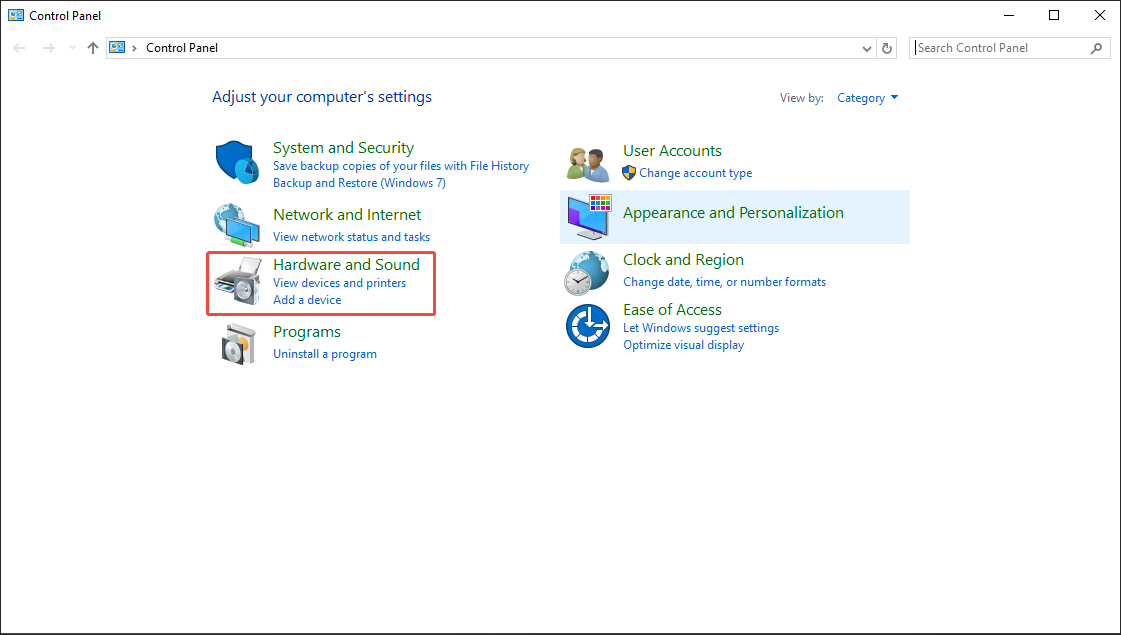
Task: Click the Network and Internet globe icon
Action: point(237,225)
